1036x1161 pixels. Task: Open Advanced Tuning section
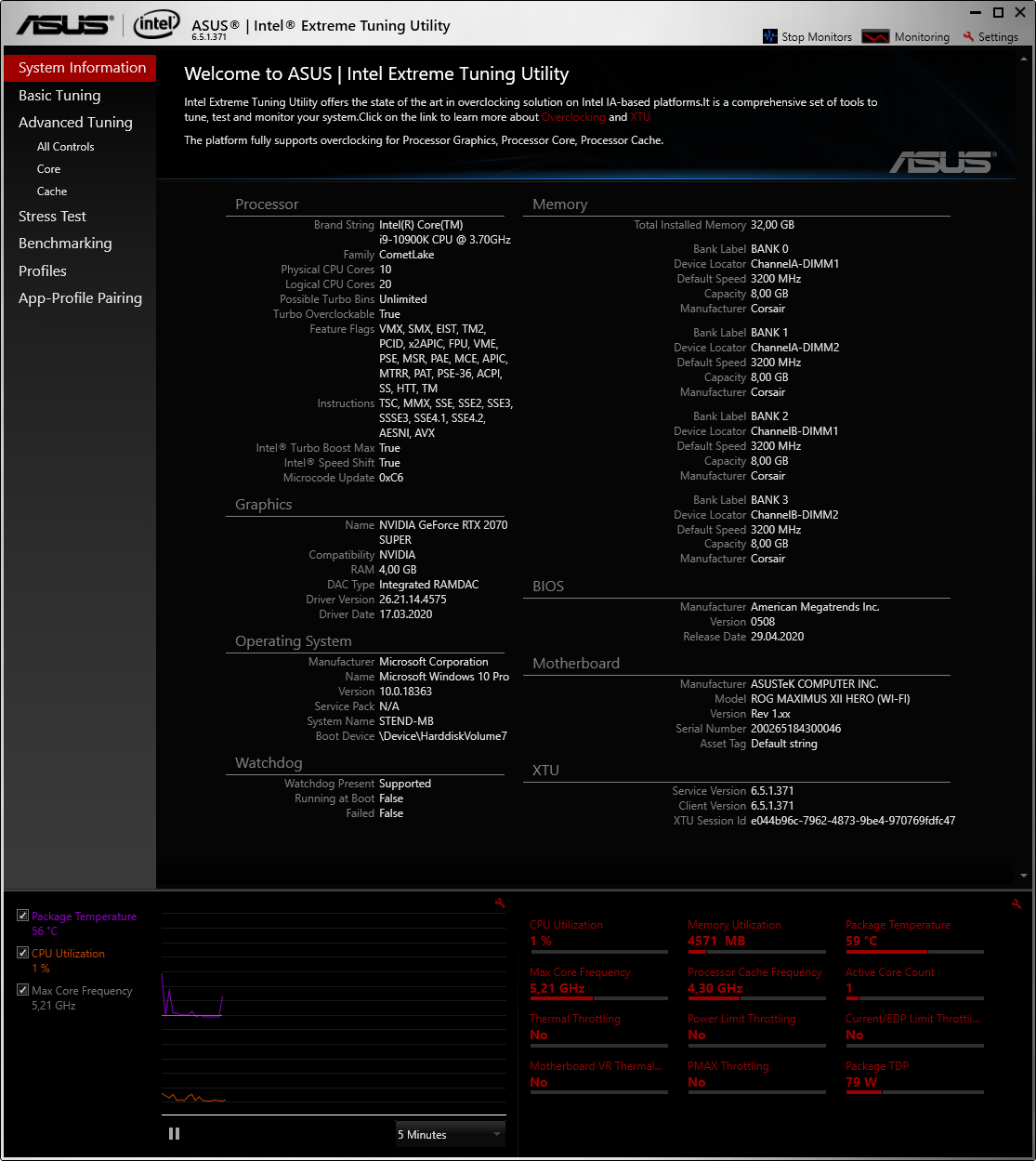point(75,122)
